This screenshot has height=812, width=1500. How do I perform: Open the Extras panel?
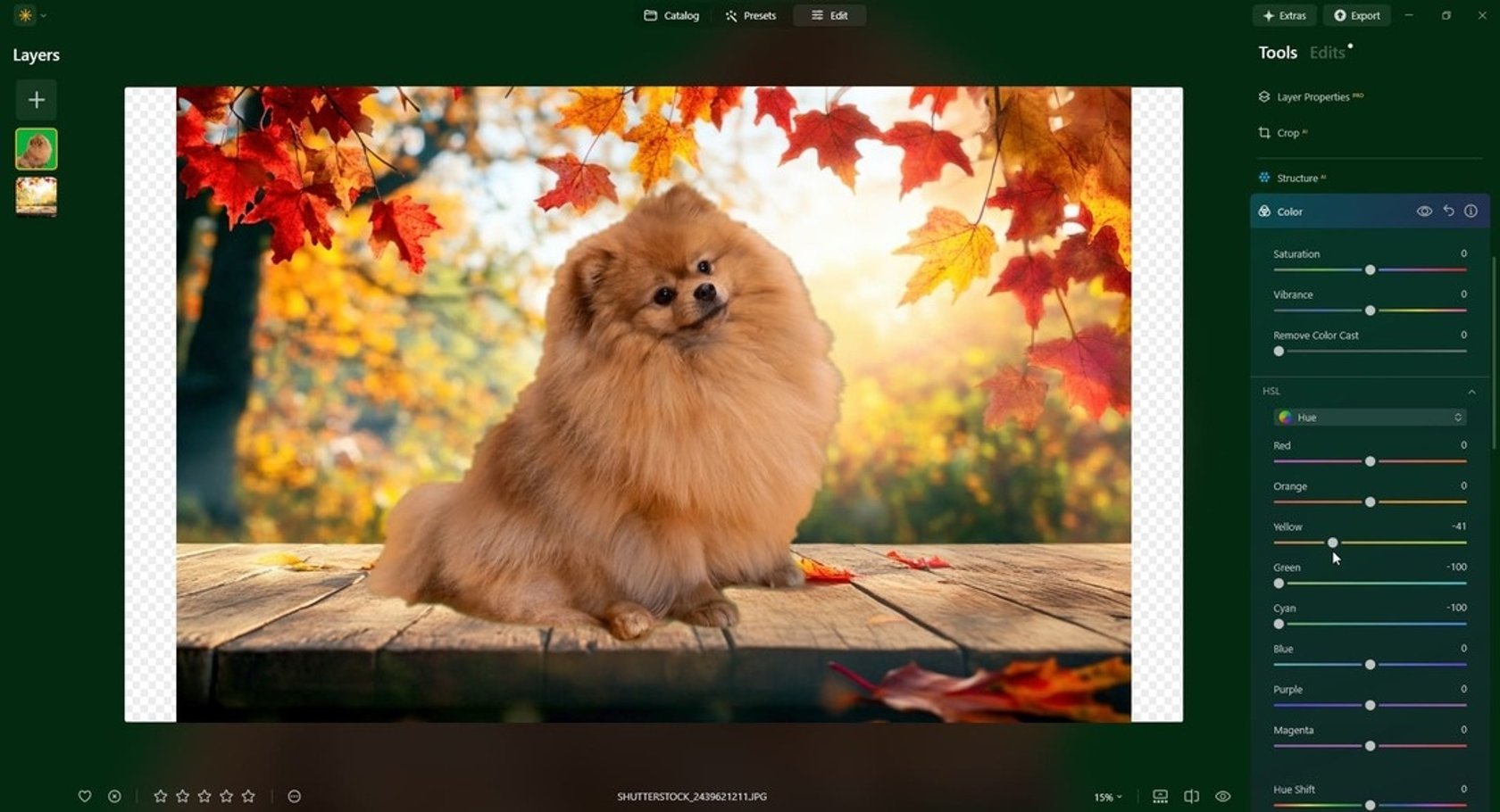coord(1285,15)
